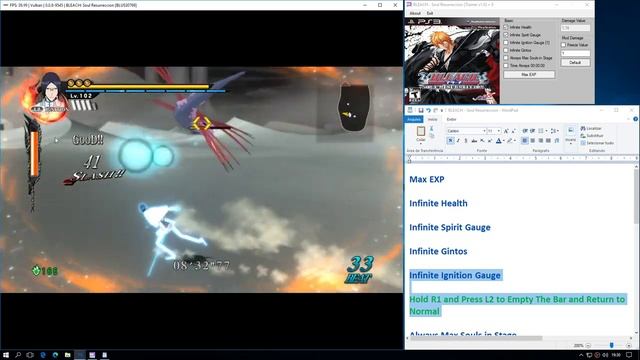Click the Mod Damage value field
This screenshot has width=640, height=360.
point(575,53)
